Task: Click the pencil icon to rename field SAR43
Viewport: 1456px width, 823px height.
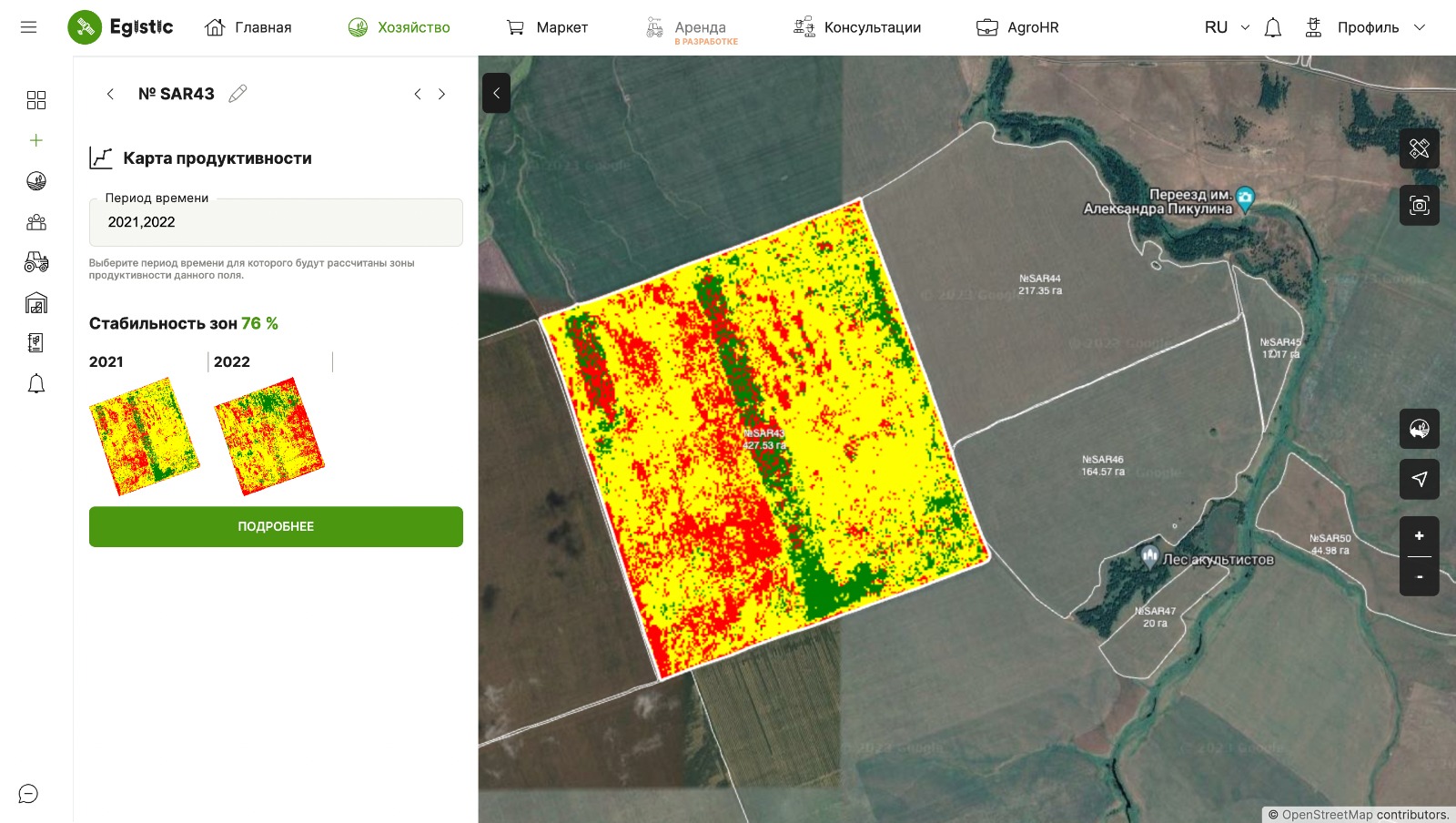Action: click(x=238, y=94)
